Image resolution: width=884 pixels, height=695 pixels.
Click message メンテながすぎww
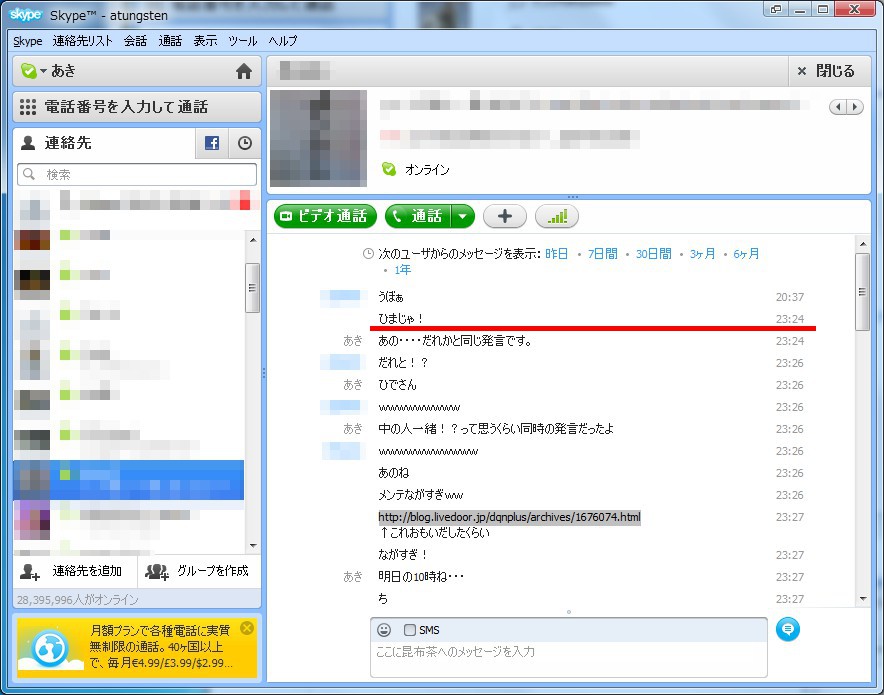tap(421, 495)
